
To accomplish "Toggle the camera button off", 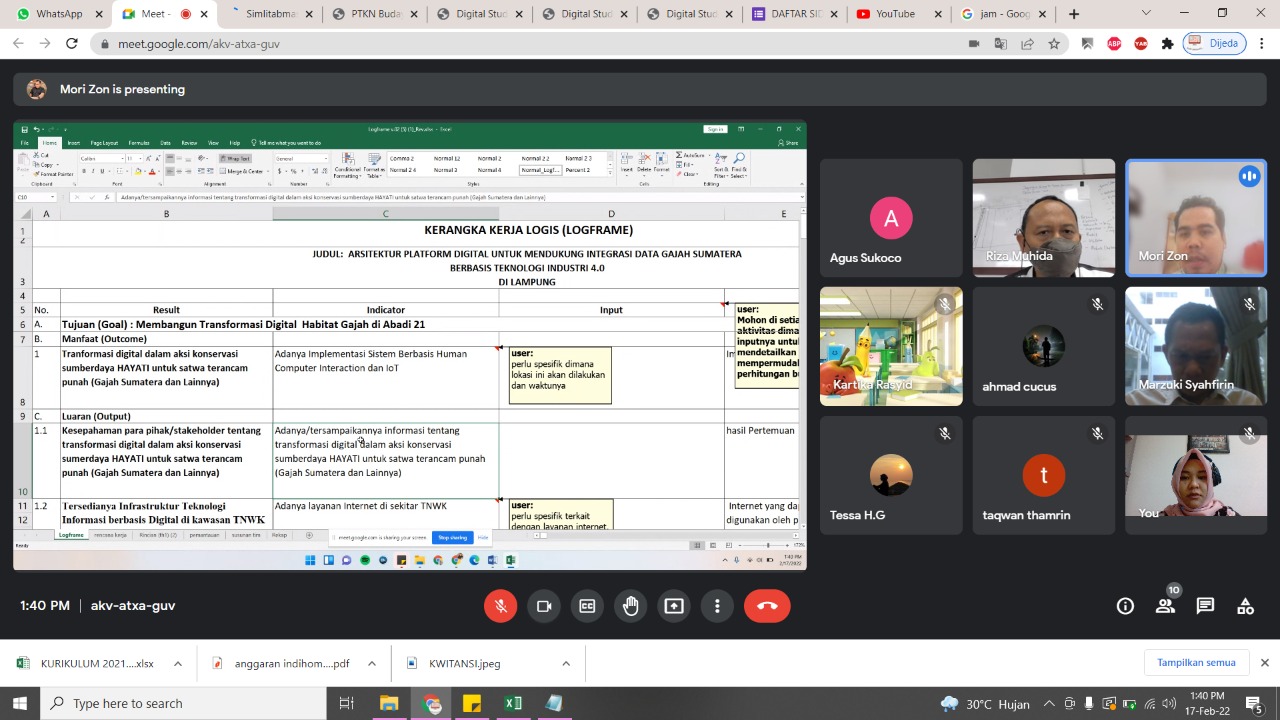I will [x=544, y=606].
